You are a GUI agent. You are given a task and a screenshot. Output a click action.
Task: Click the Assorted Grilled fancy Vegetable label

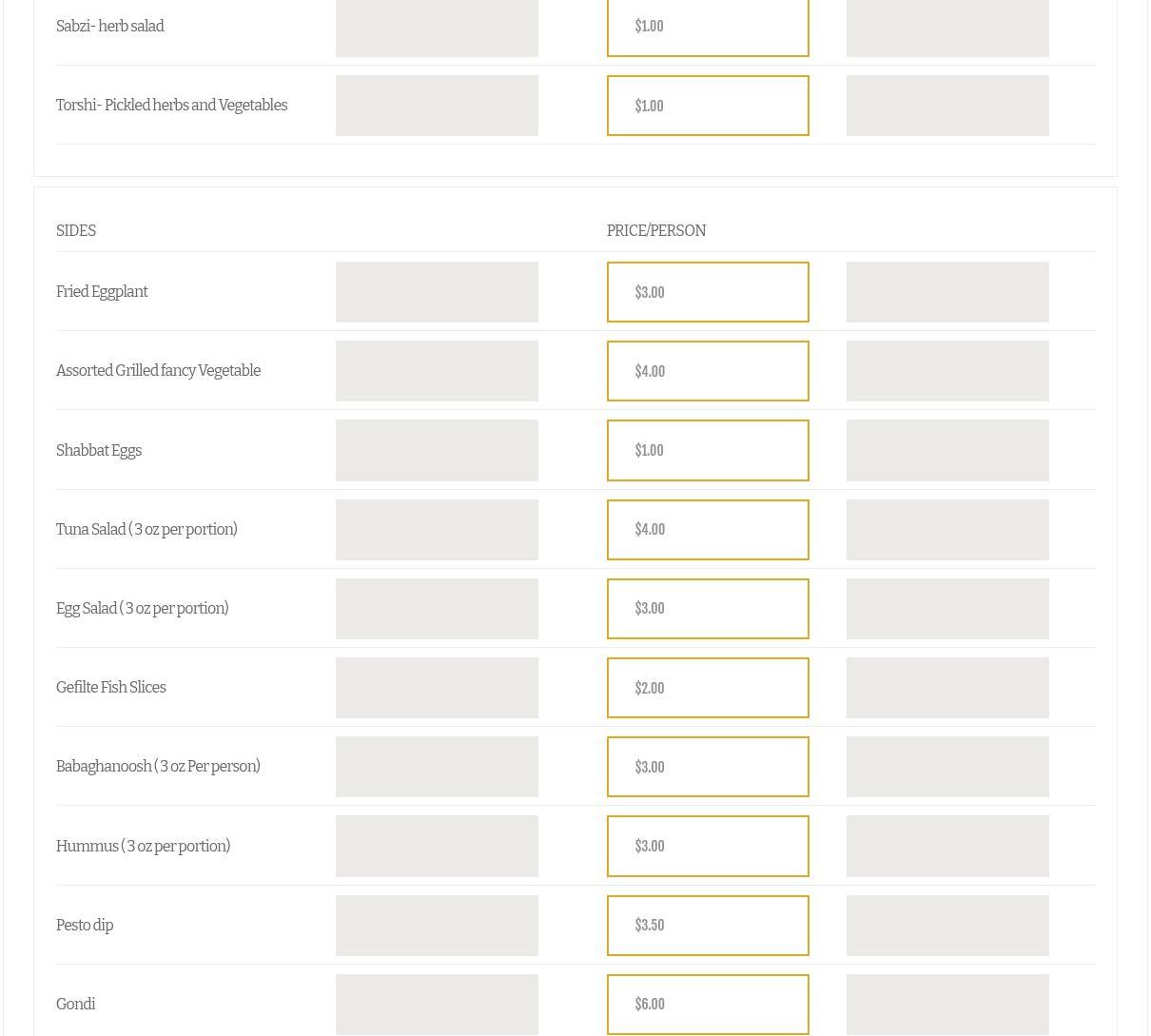[158, 371]
